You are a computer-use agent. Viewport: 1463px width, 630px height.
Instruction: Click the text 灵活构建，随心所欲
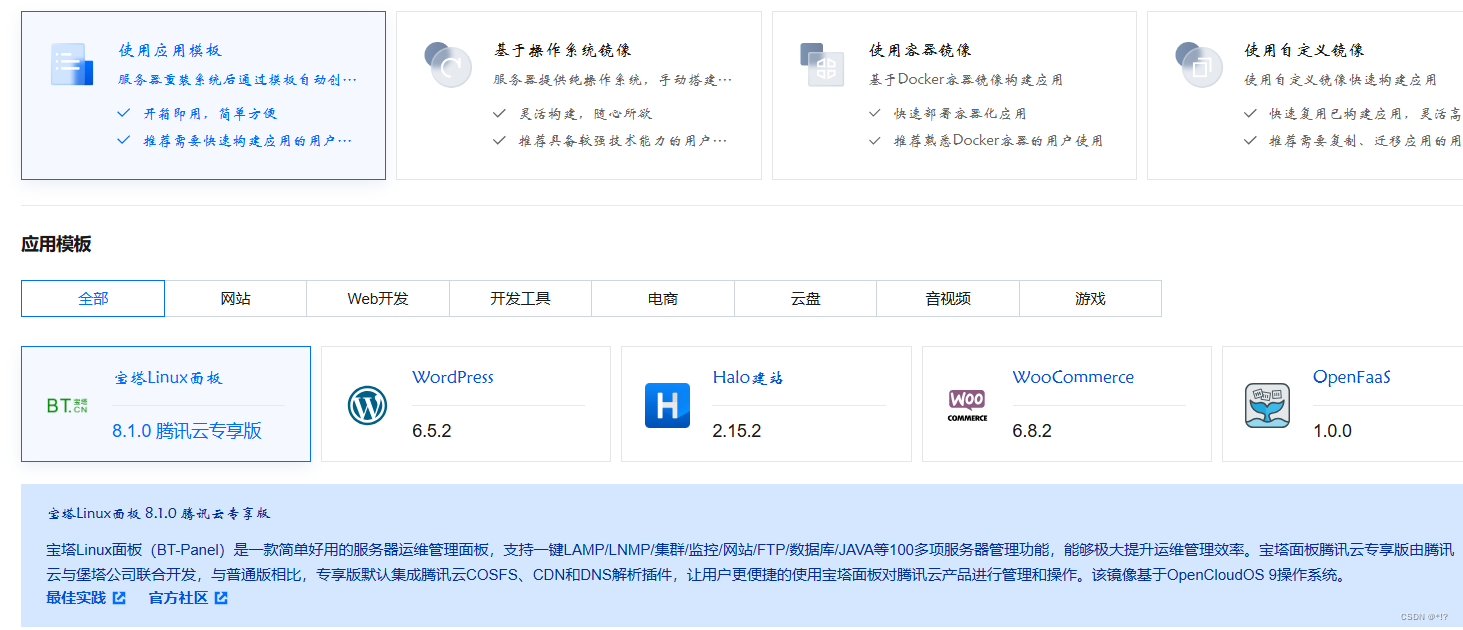coord(585,114)
